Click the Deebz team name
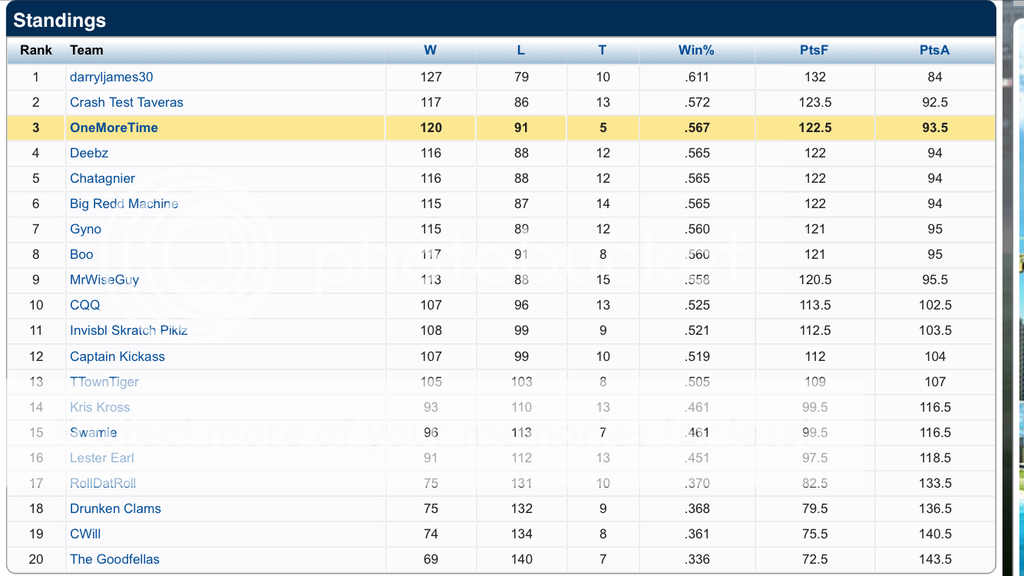The width and height of the screenshot is (1024, 576). 89,153
